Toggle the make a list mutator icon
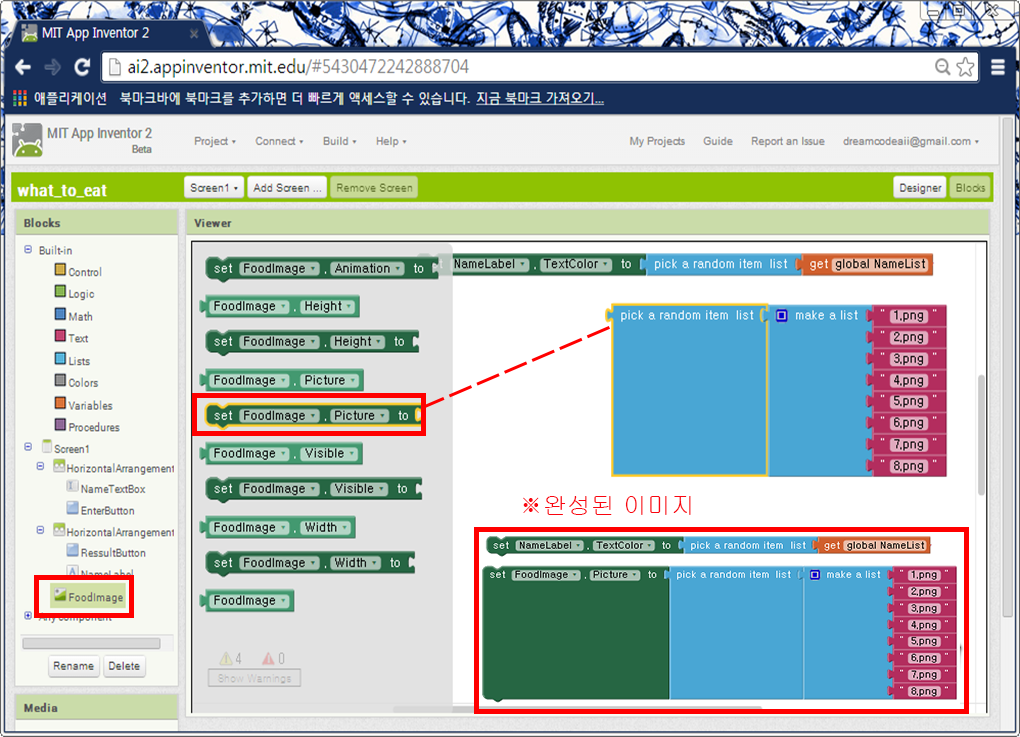This screenshot has width=1020, height=737. [x=782, y=315]
